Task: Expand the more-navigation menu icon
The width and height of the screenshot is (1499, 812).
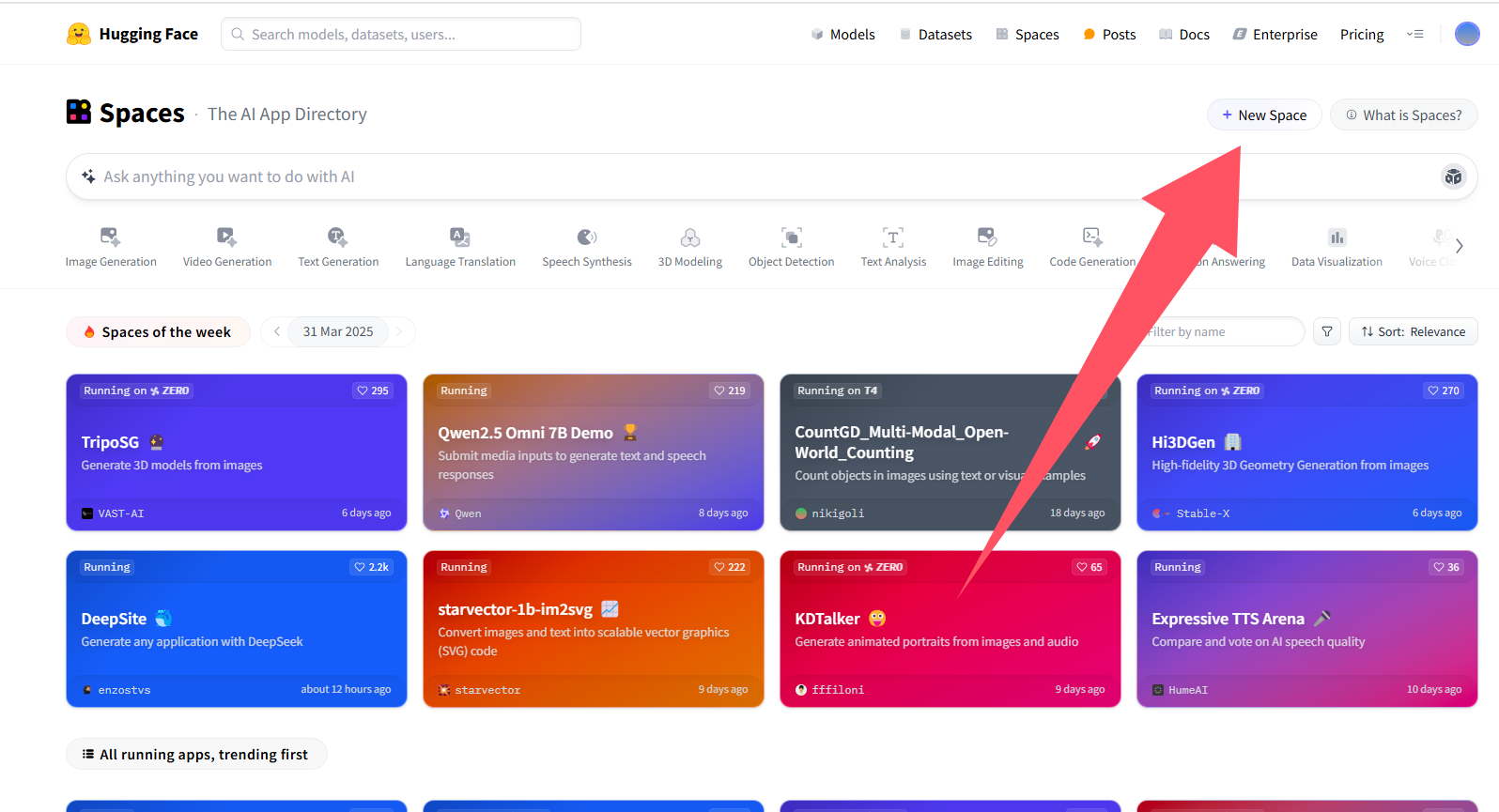Action: point(1414,34)
